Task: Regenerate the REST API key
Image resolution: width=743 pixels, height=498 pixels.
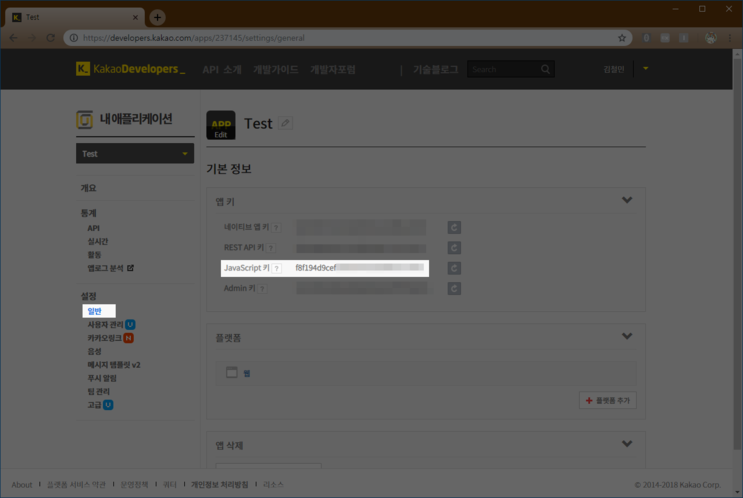Action: (454, 248)
